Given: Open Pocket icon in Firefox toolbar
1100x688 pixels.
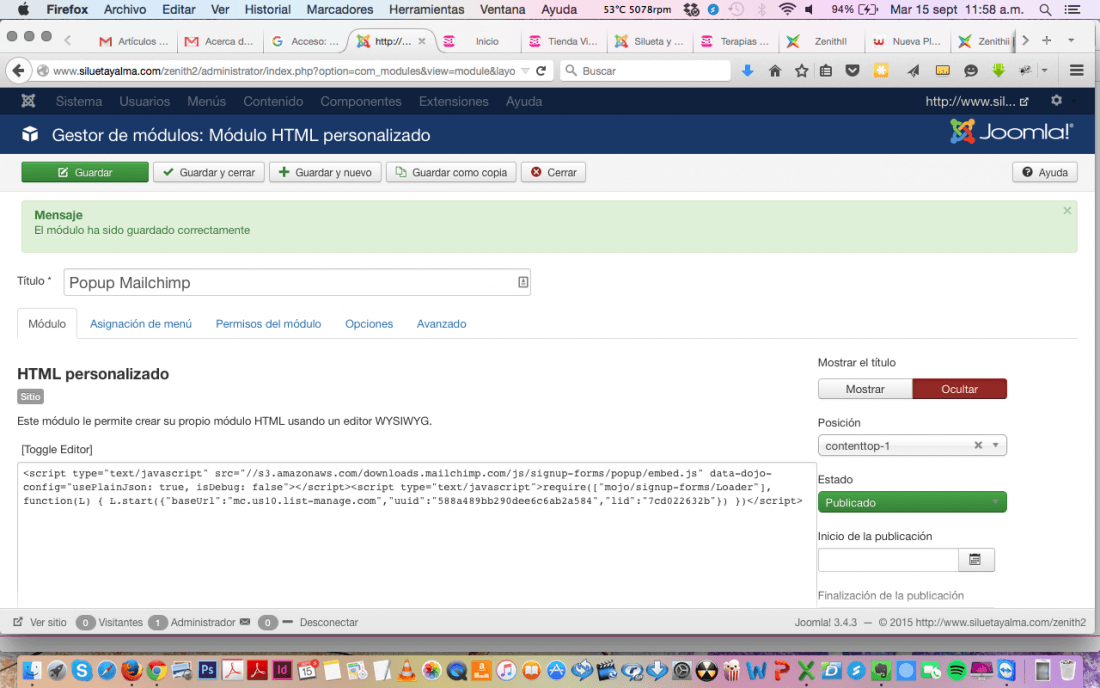Looking at the screenshot, I should 852,71.
